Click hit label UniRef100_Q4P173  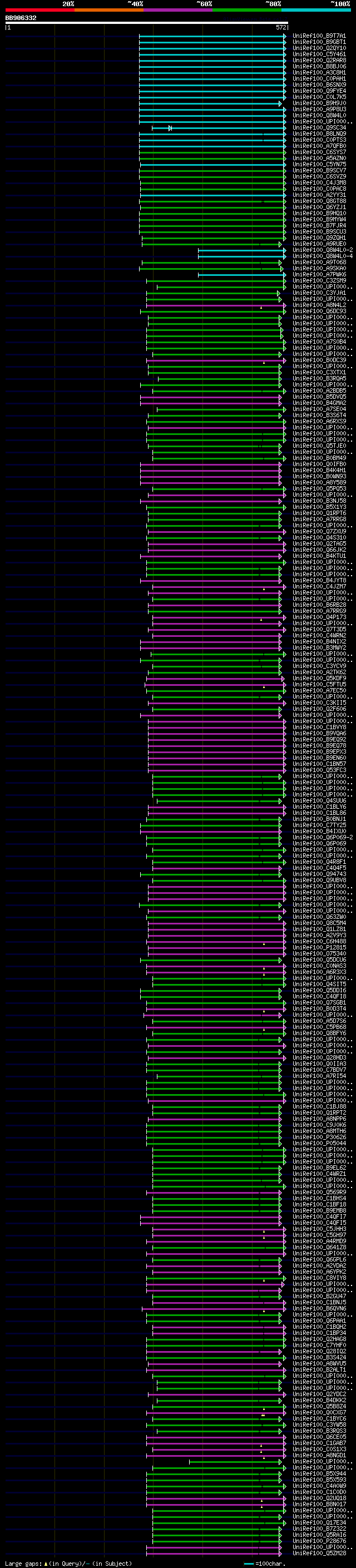319,617
